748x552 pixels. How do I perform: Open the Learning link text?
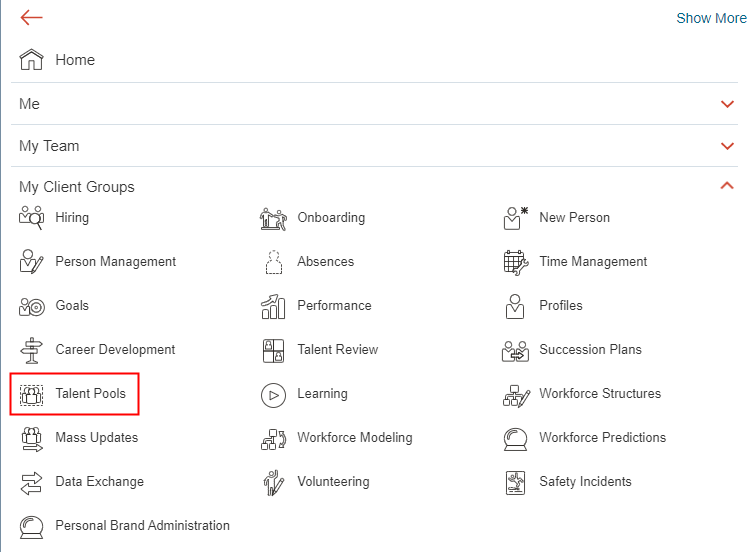point(322,394)
